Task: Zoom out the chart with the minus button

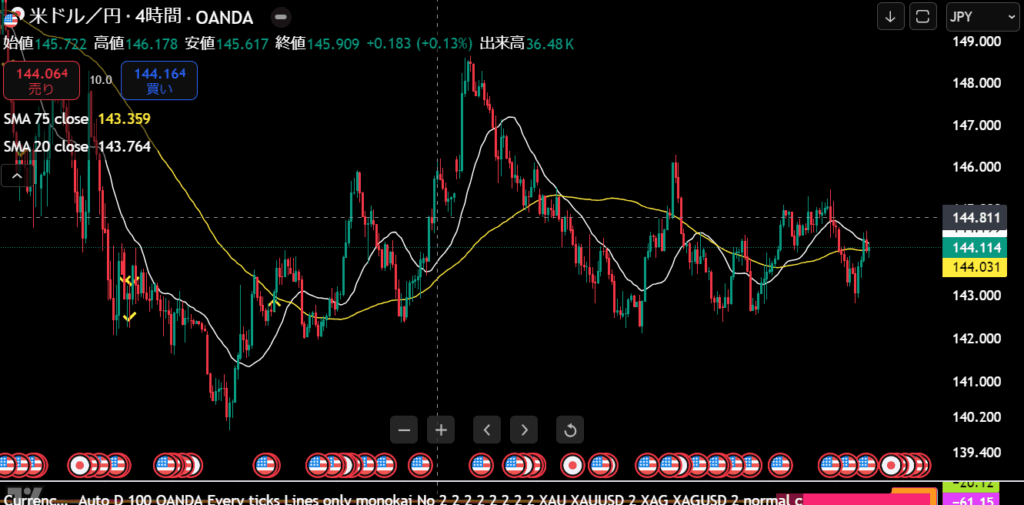Action: pos(404,430)
